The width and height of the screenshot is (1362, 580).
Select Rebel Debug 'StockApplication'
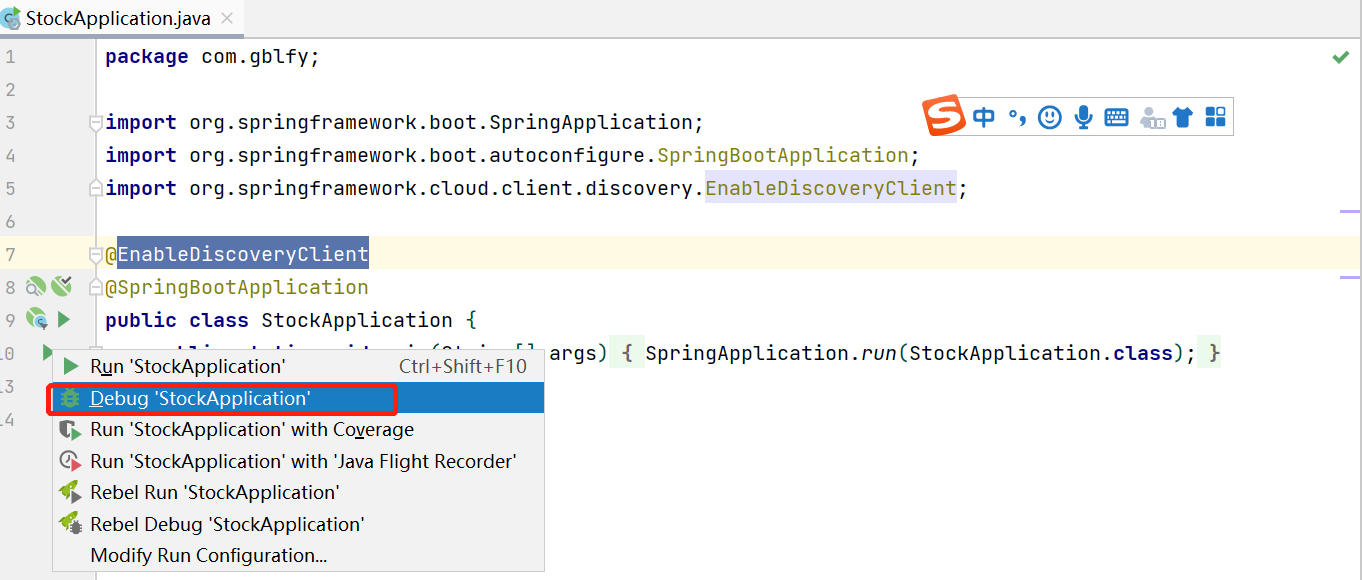point(298,524)
